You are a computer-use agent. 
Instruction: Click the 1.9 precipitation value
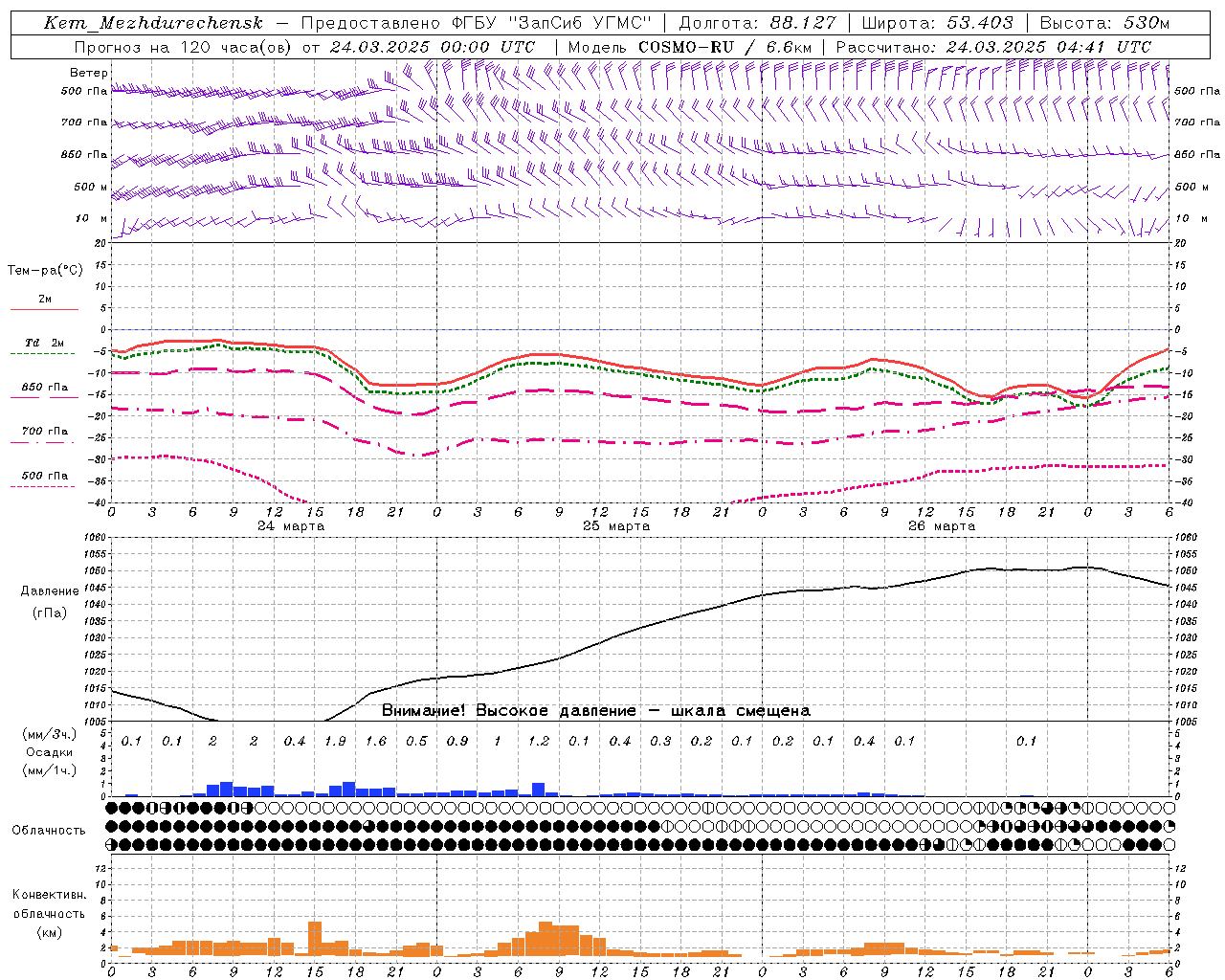coord(335,741)
